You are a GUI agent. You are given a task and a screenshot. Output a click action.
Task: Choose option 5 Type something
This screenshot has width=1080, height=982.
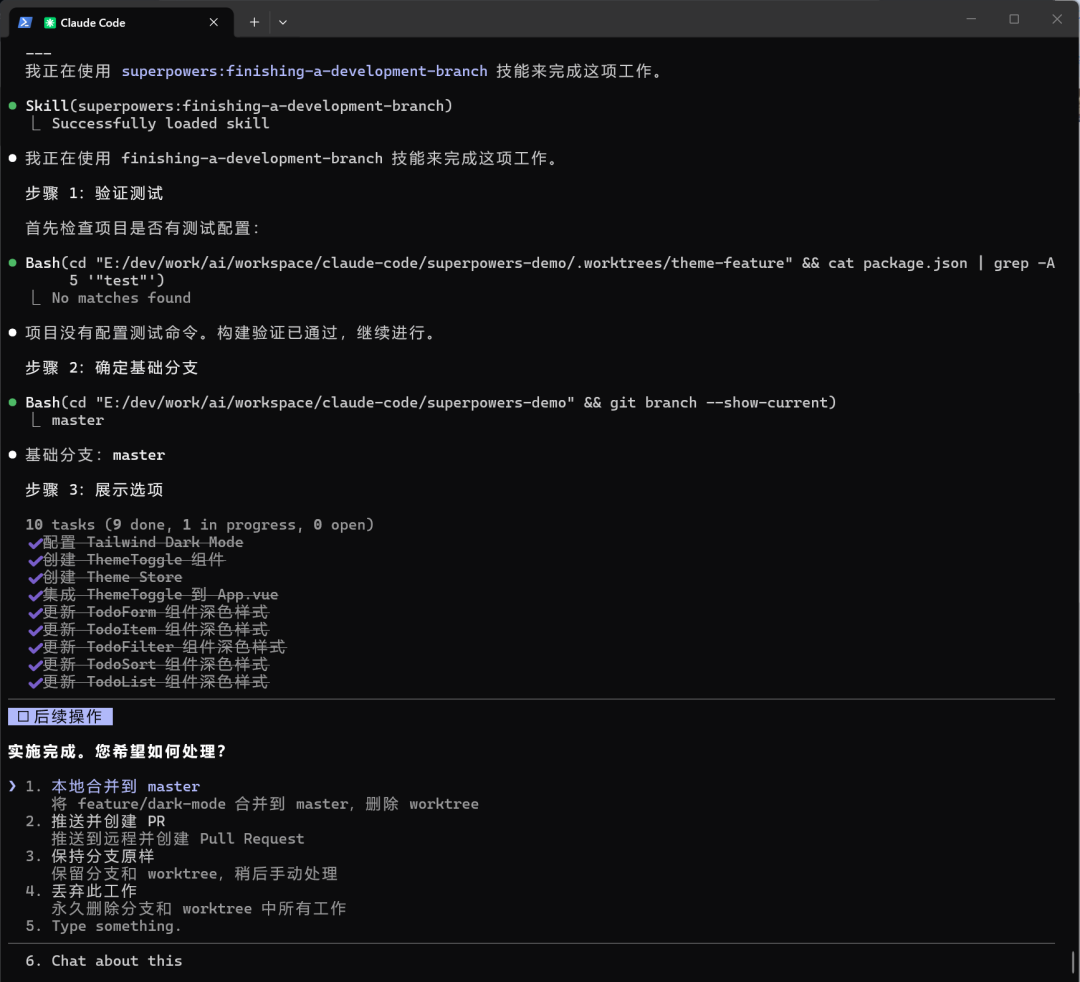pyautogui.click(x=116, y=926)
